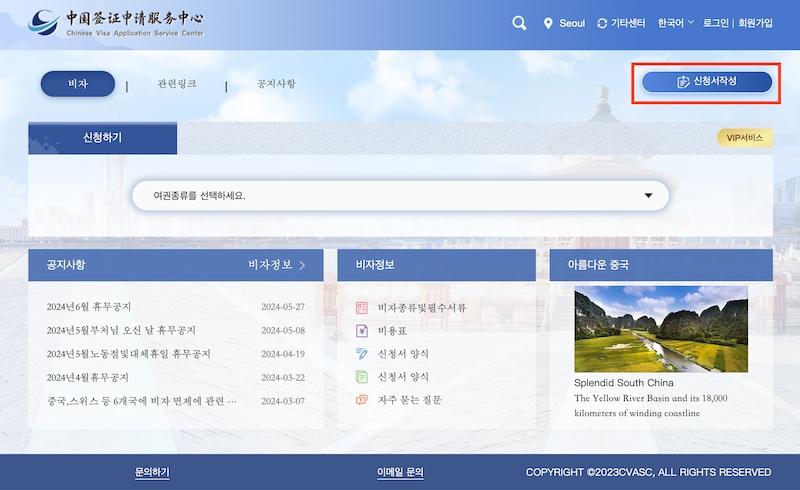Click the Chinese Visa Application Service Center logo
Screen dimensions: 800x490
(x=116, y=23)
